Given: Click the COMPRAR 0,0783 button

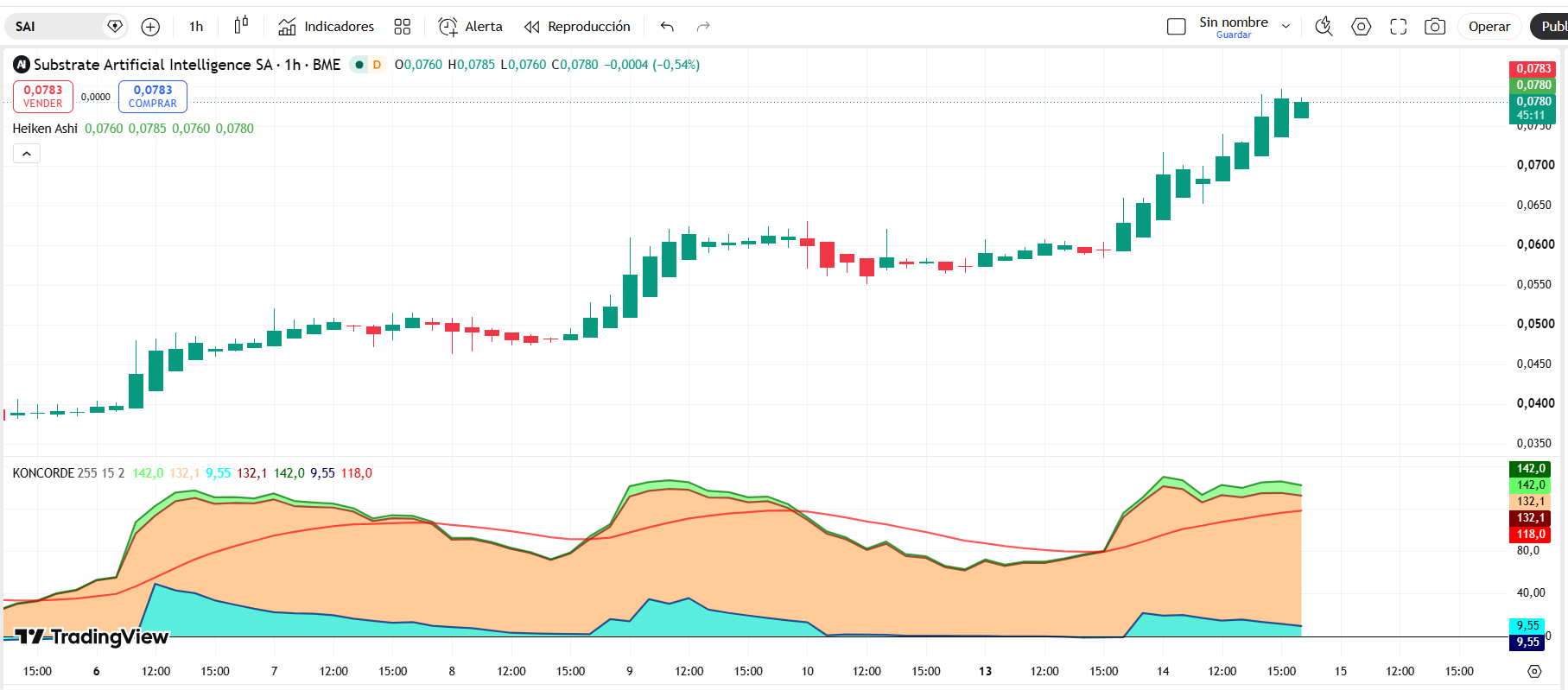Looking at the screenshot, I should pyautogui.click(x=153, y=96).
